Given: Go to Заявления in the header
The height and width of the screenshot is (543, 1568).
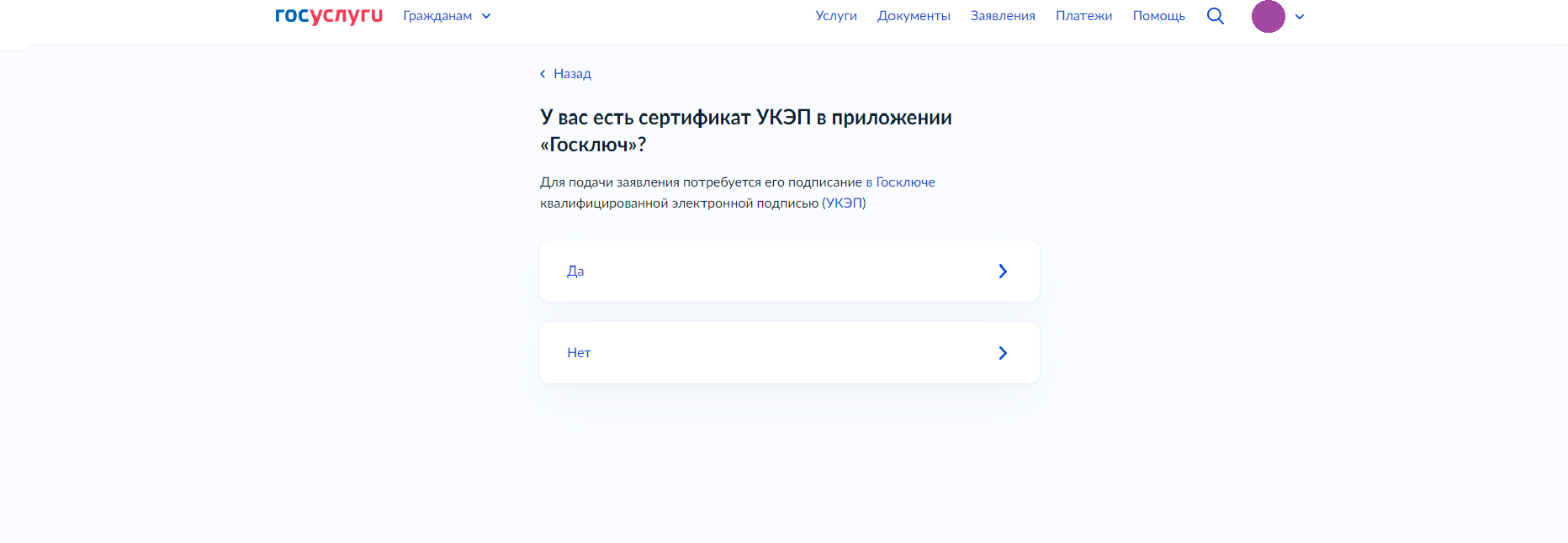Looking at the screenshot, I should (1003, 16).
